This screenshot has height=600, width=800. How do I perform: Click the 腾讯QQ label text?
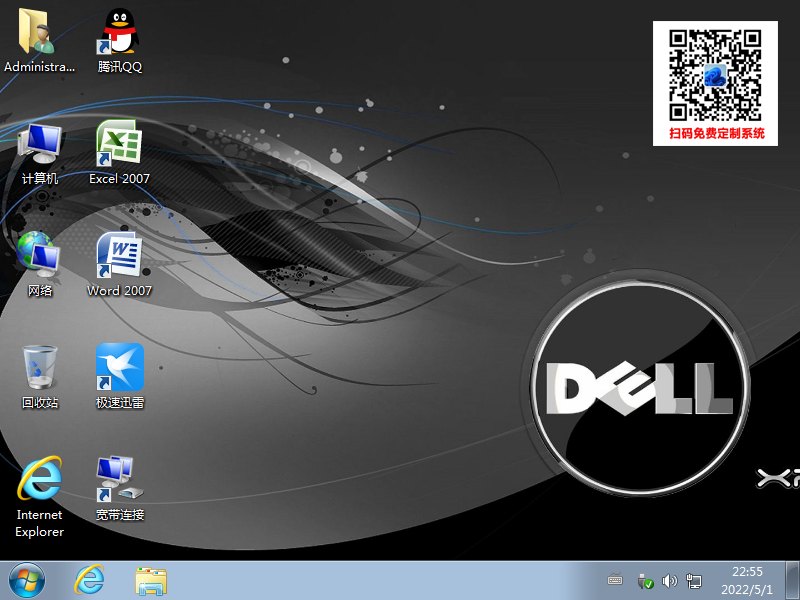click(x=119, y=67)
